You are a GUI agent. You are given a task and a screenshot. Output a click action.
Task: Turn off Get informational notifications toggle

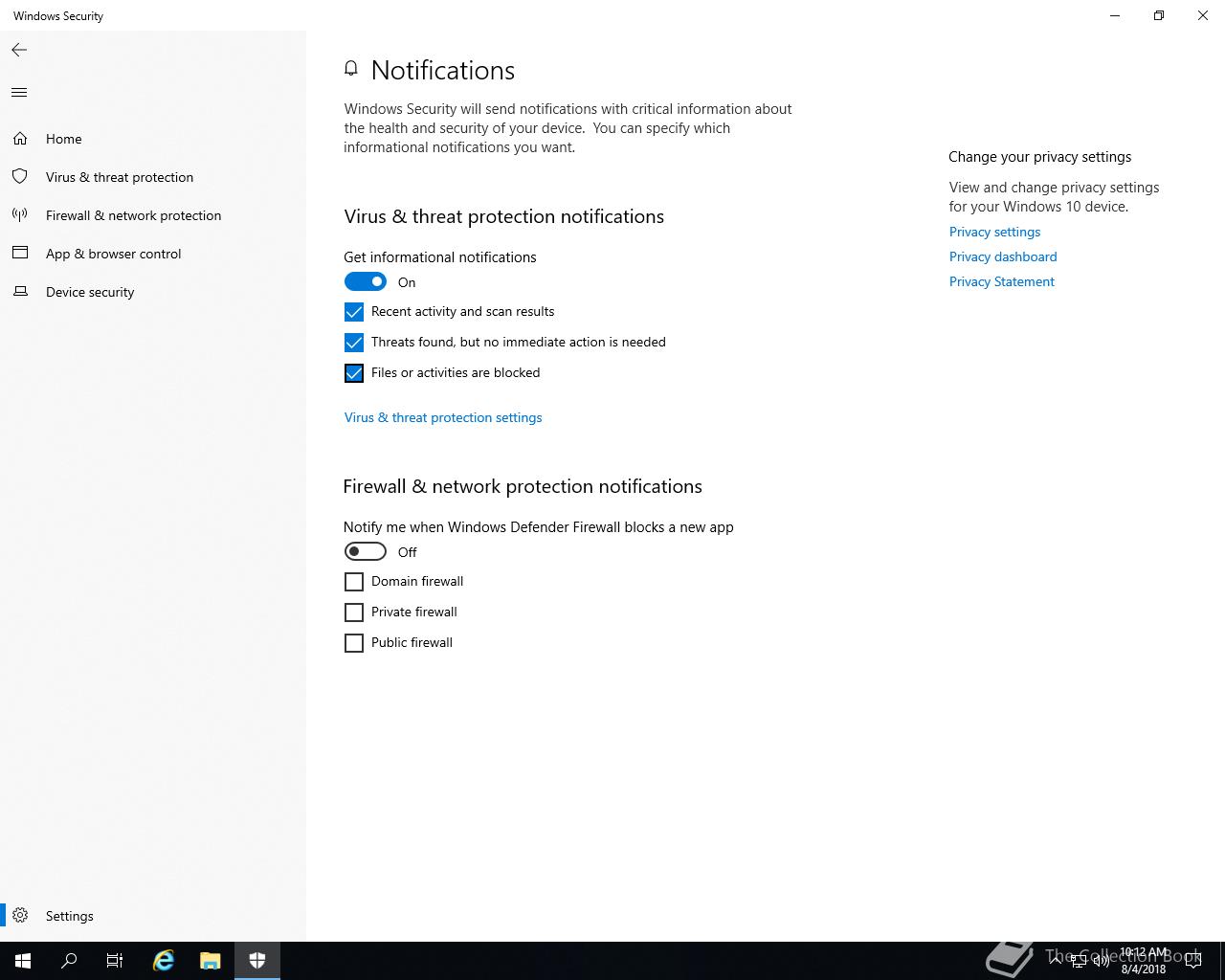(x=366, y=281)
